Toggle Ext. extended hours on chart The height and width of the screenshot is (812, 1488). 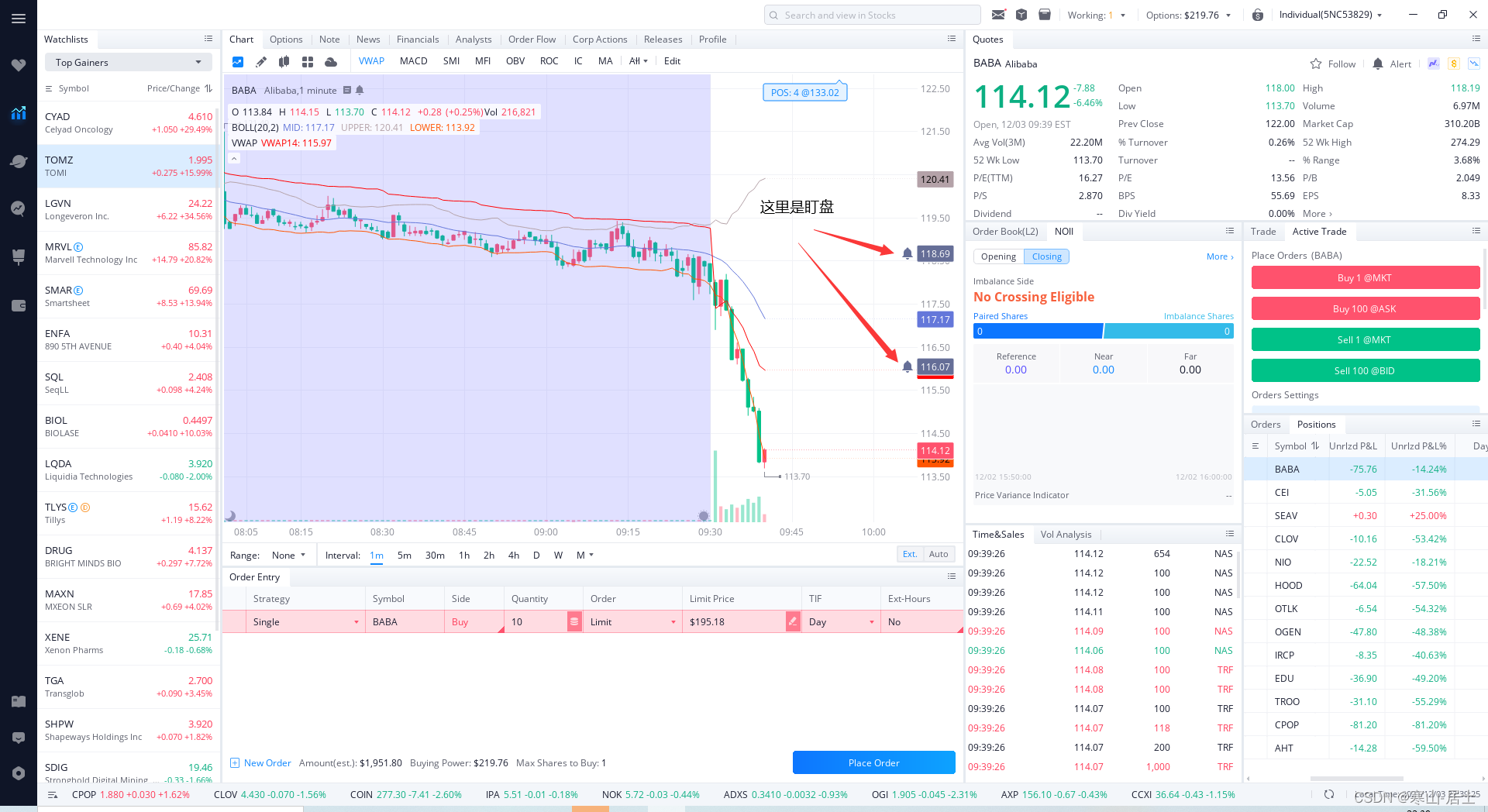pyautogui.click(x=910, y=554)
